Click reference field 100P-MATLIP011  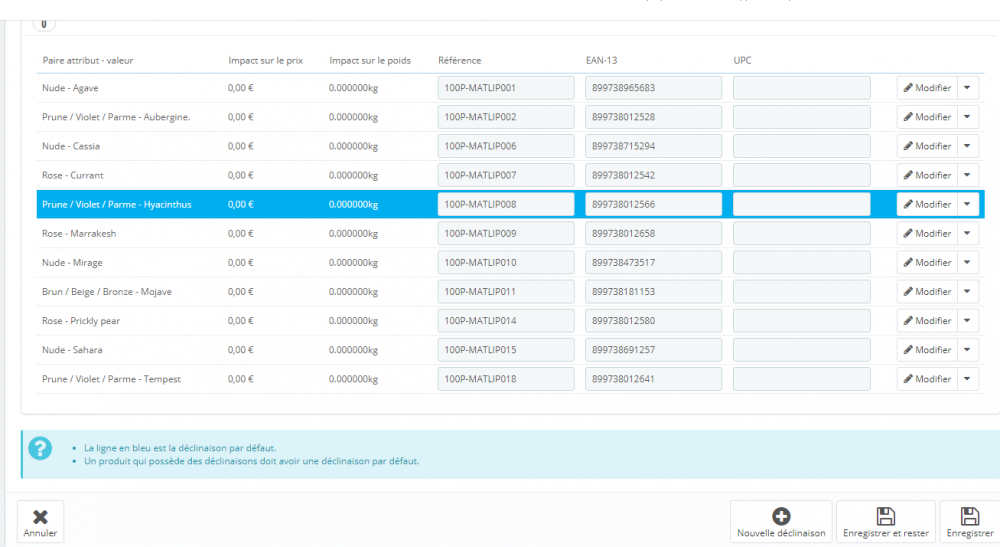pos(506,292)
